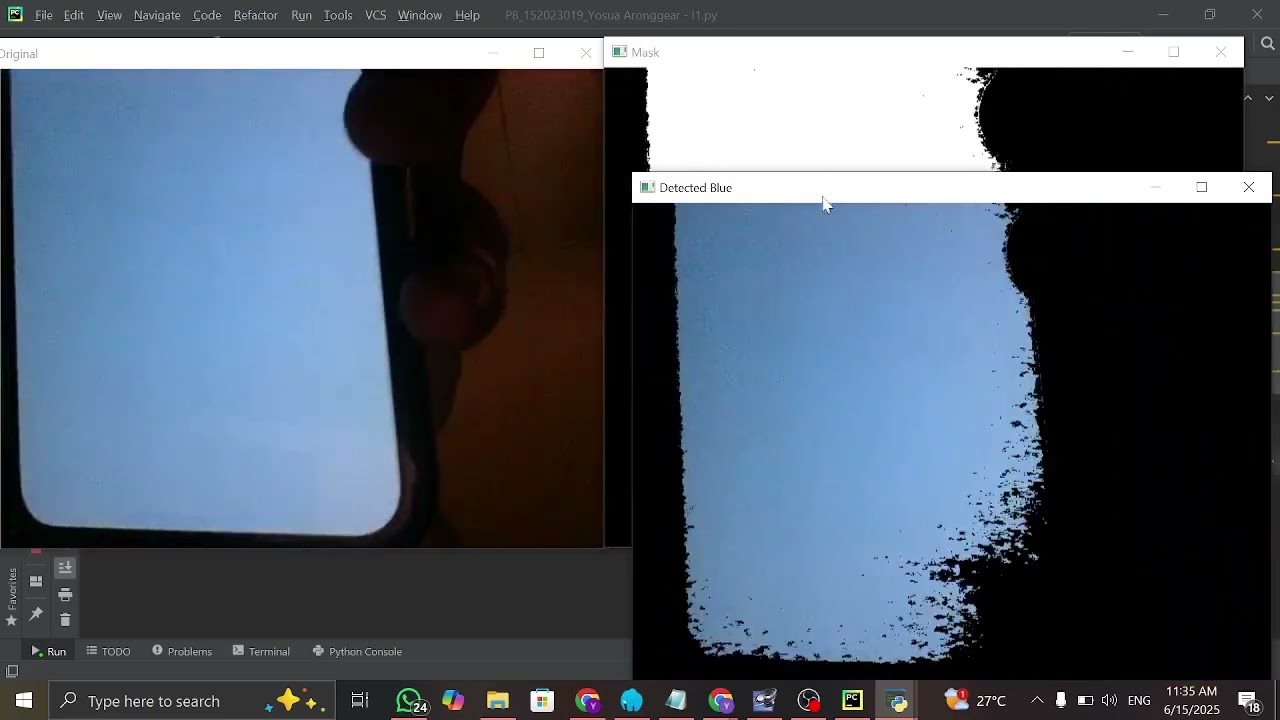
Task: Click the print icon in the Run panel
Action: click(x=65, y=594)
